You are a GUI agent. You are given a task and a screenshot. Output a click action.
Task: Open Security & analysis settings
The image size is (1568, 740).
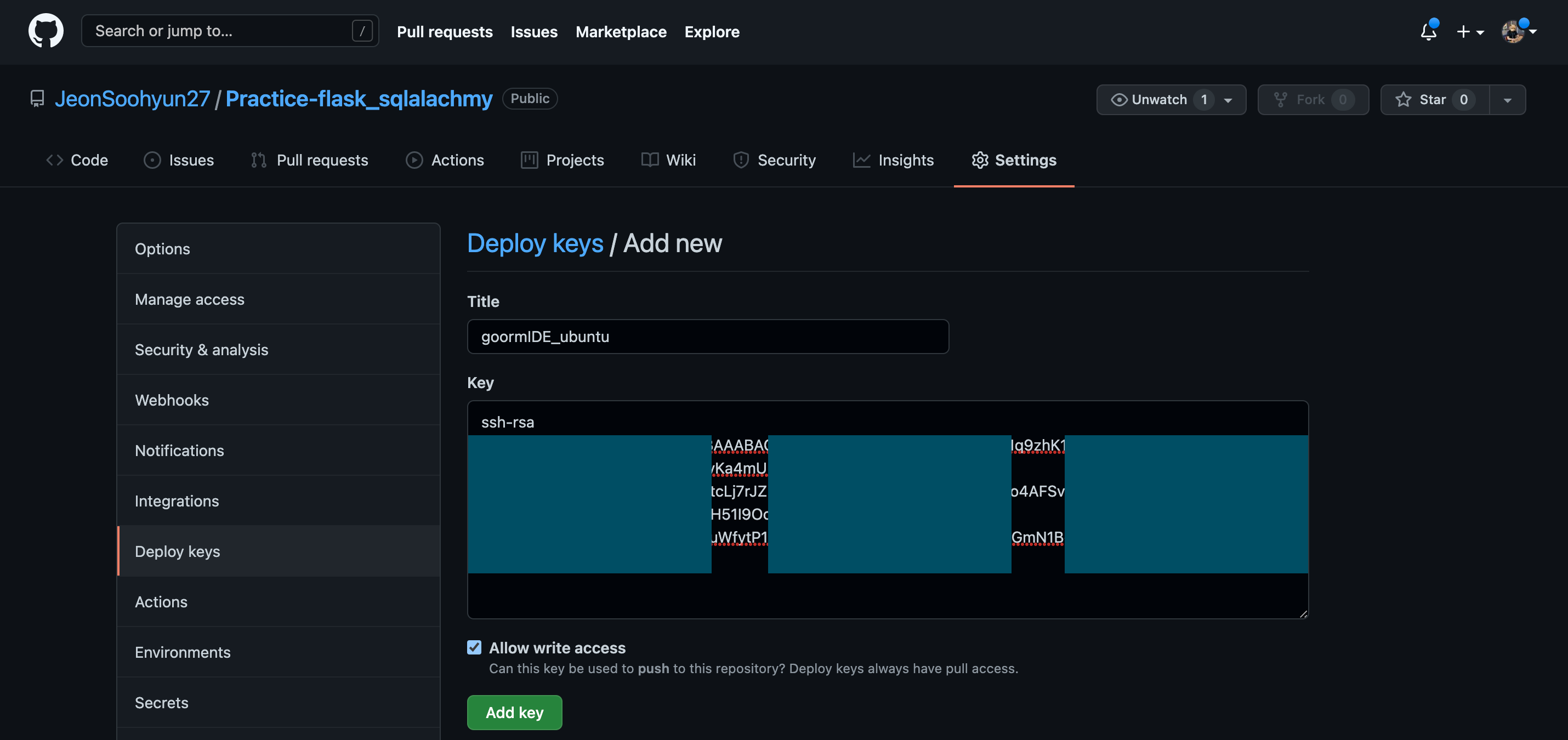278,350
